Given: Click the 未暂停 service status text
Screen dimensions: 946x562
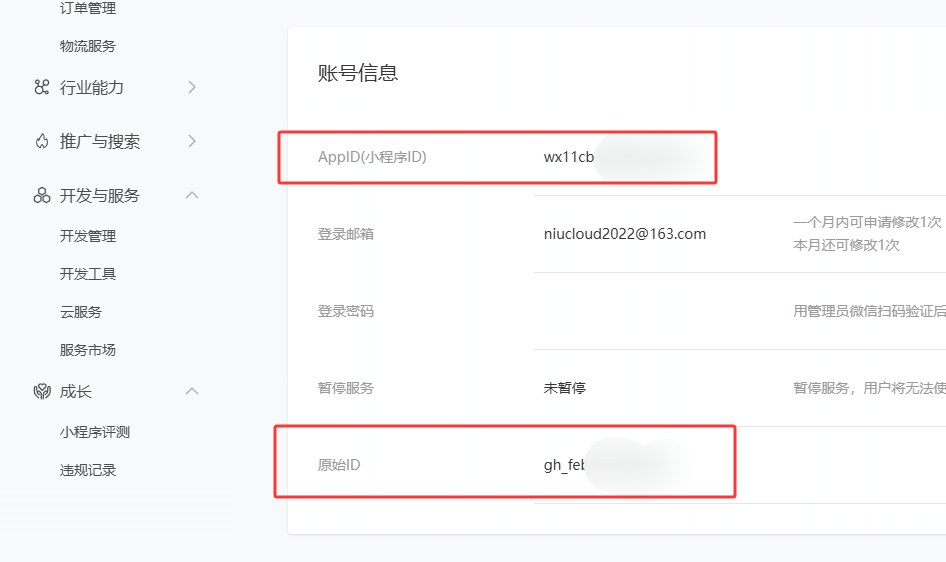Looking at the screenshot, I should click(565, 388).
